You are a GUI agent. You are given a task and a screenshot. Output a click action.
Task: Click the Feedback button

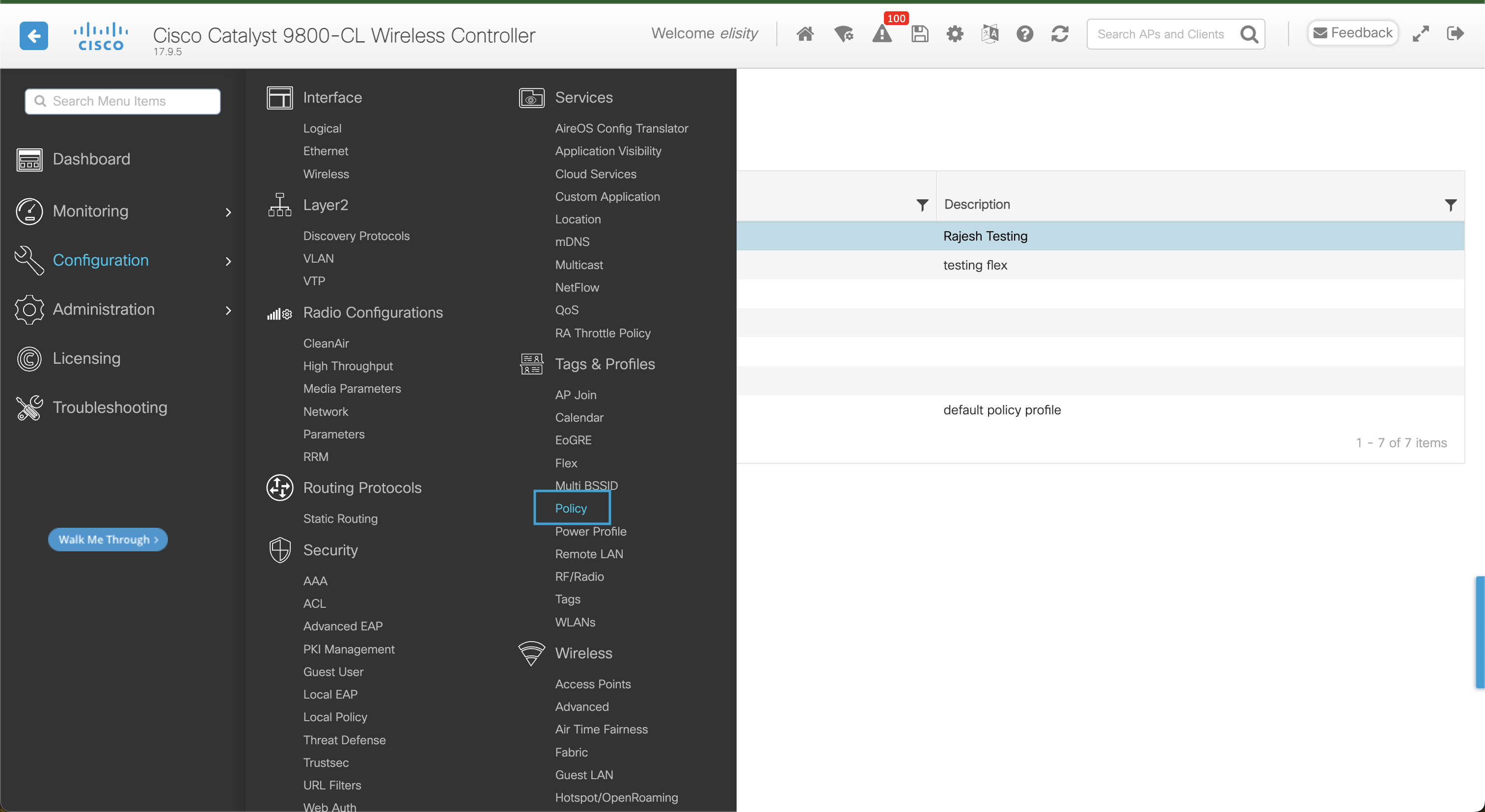[x=1352, y=33]
